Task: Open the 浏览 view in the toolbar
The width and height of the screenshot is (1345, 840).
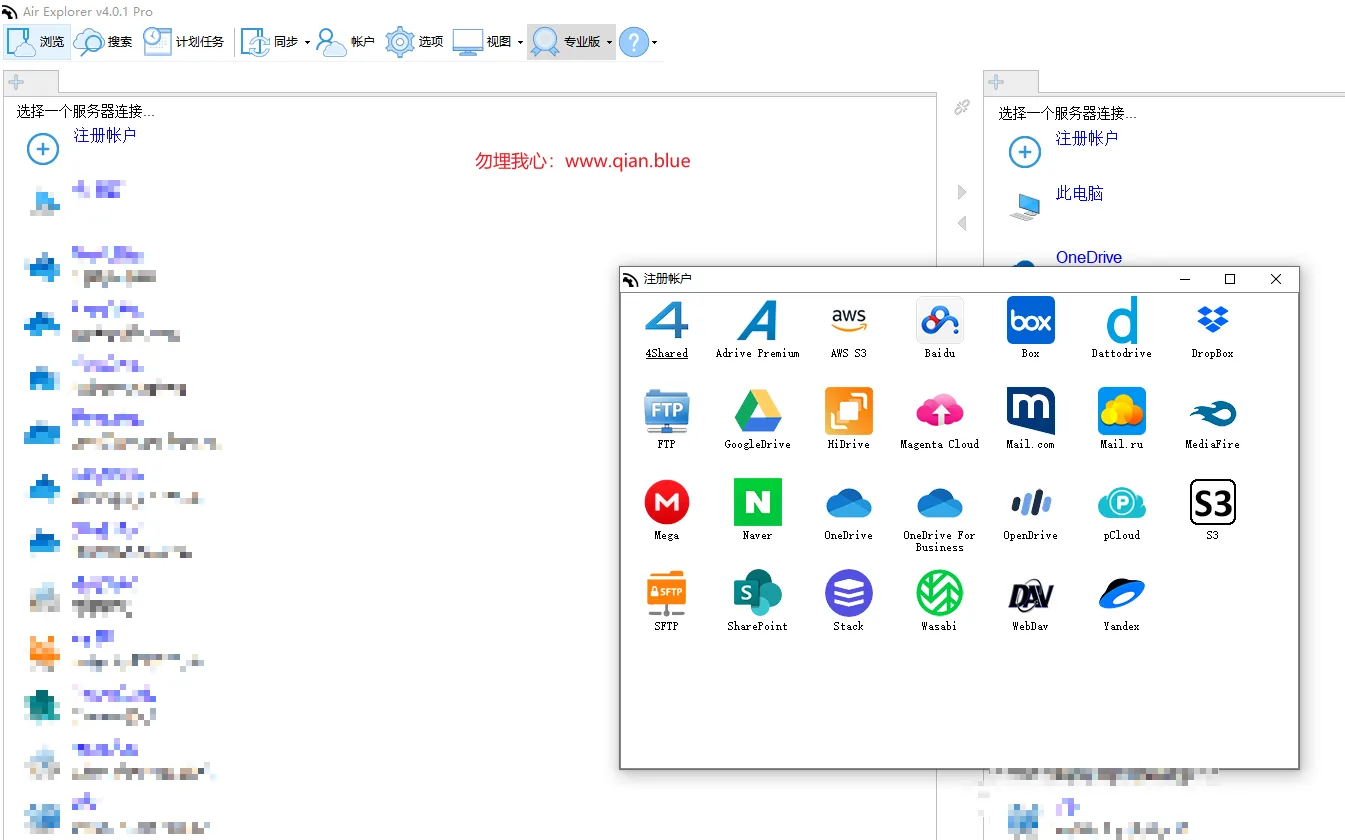Action: 37,42
